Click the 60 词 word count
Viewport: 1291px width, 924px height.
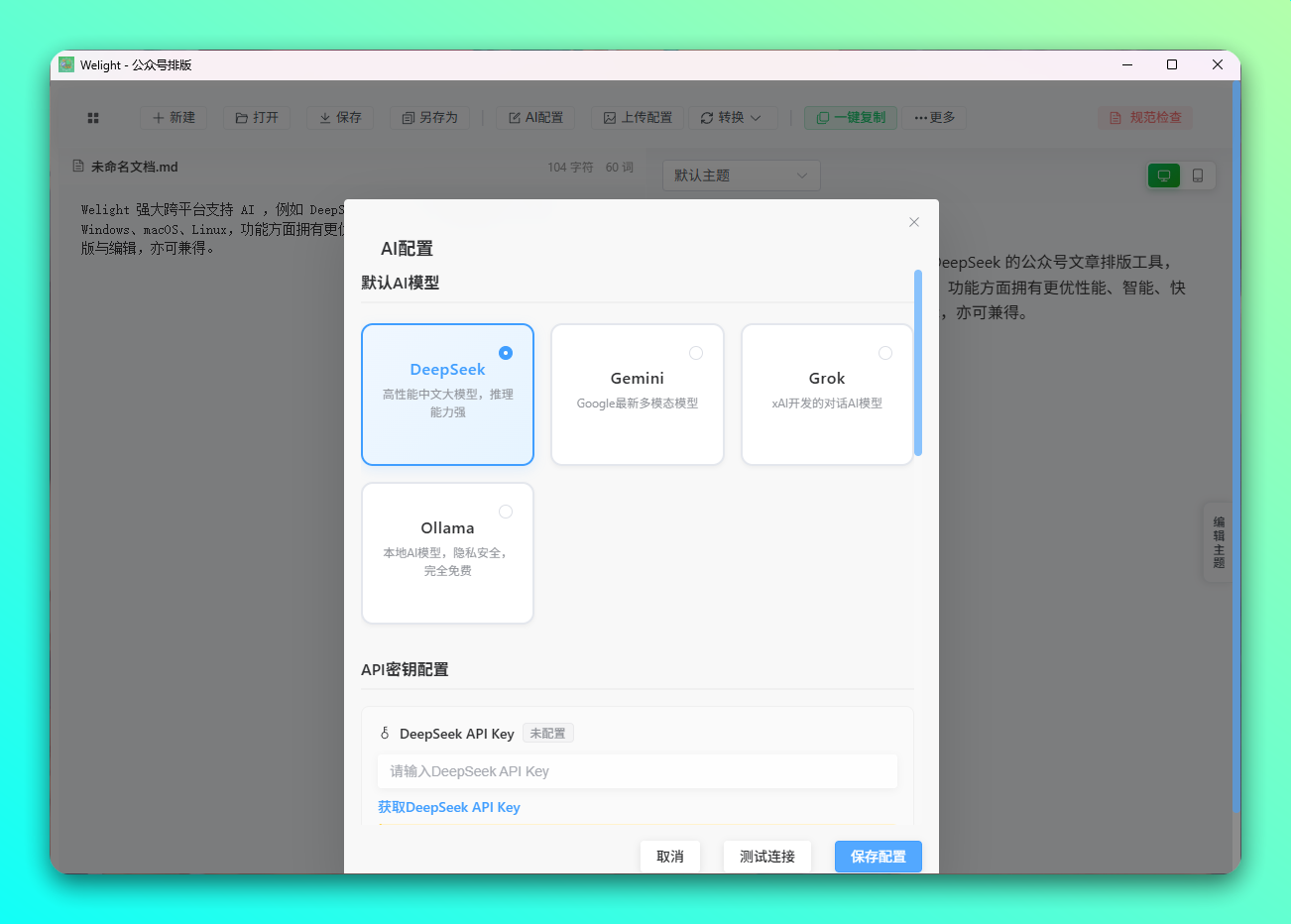click(x=620, y=168)
